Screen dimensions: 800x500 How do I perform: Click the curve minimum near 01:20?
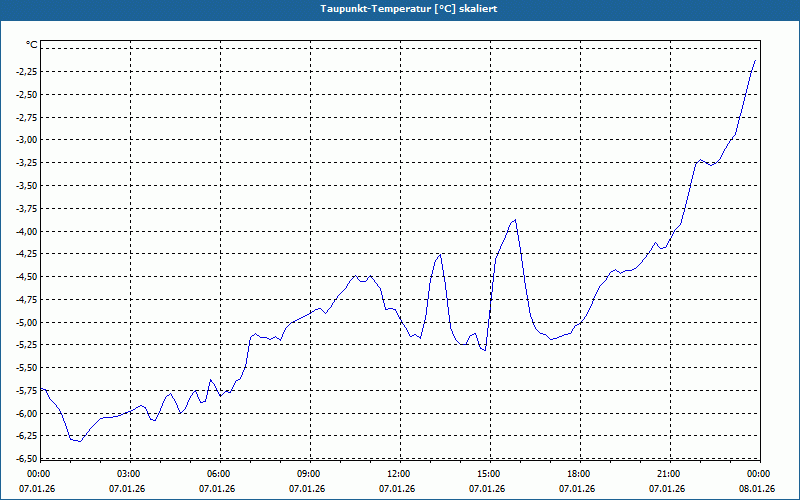coord(79,441)
